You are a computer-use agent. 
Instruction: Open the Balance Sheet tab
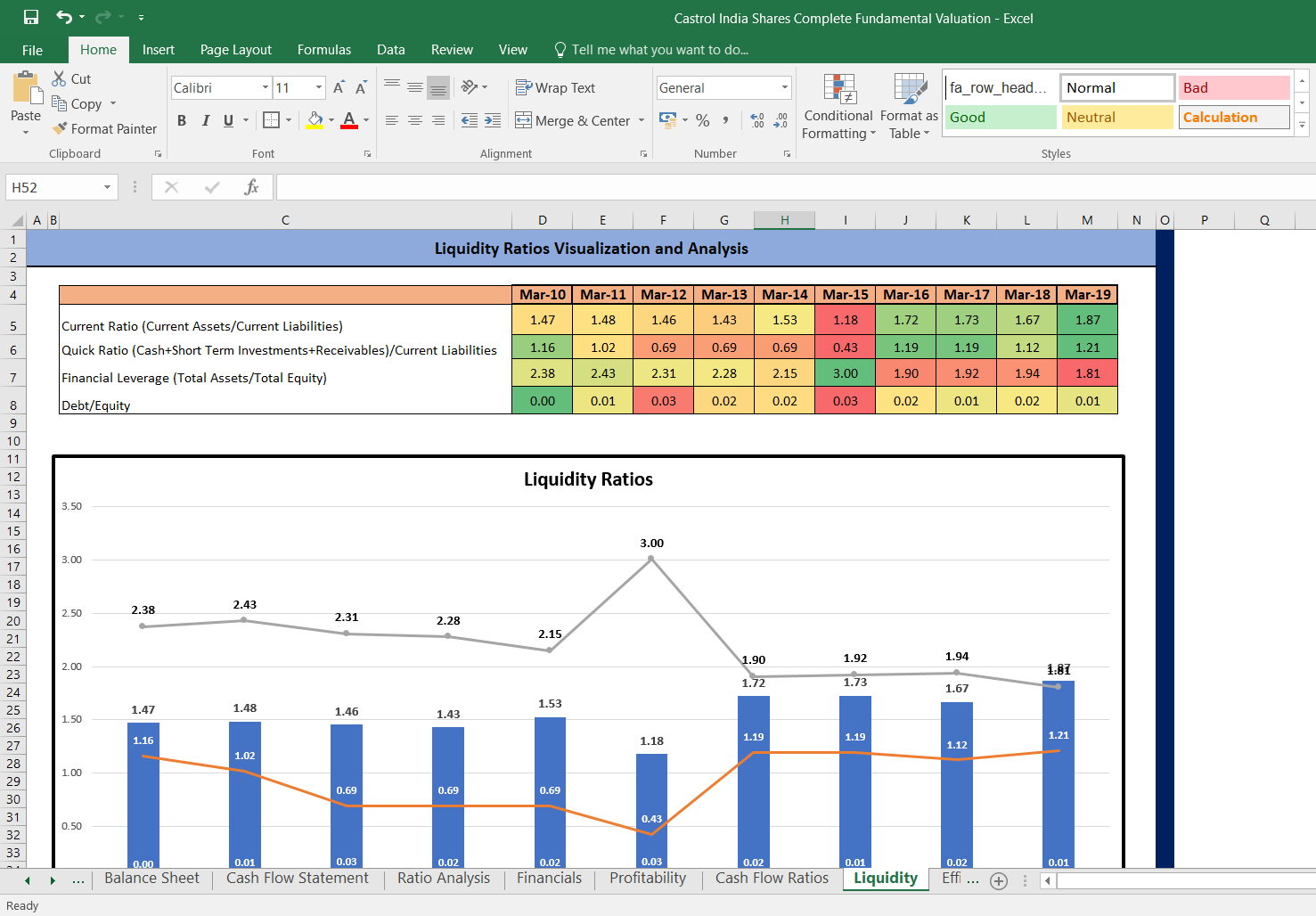(151, 879)
